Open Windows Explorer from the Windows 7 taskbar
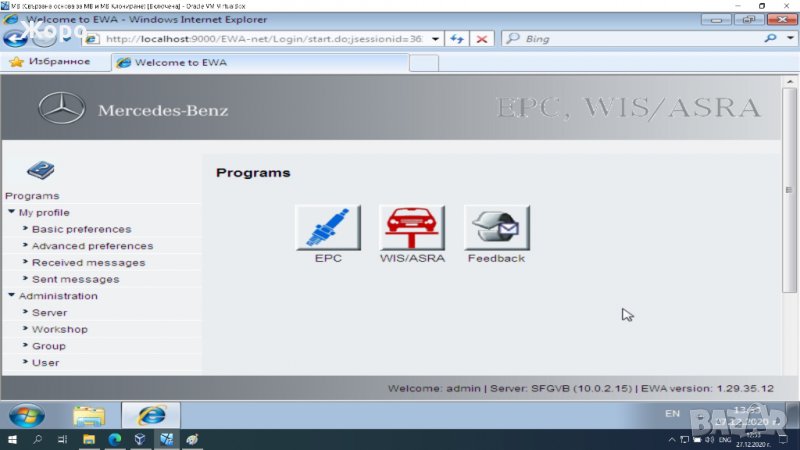800x450 pixels. [x=89, y=415]
